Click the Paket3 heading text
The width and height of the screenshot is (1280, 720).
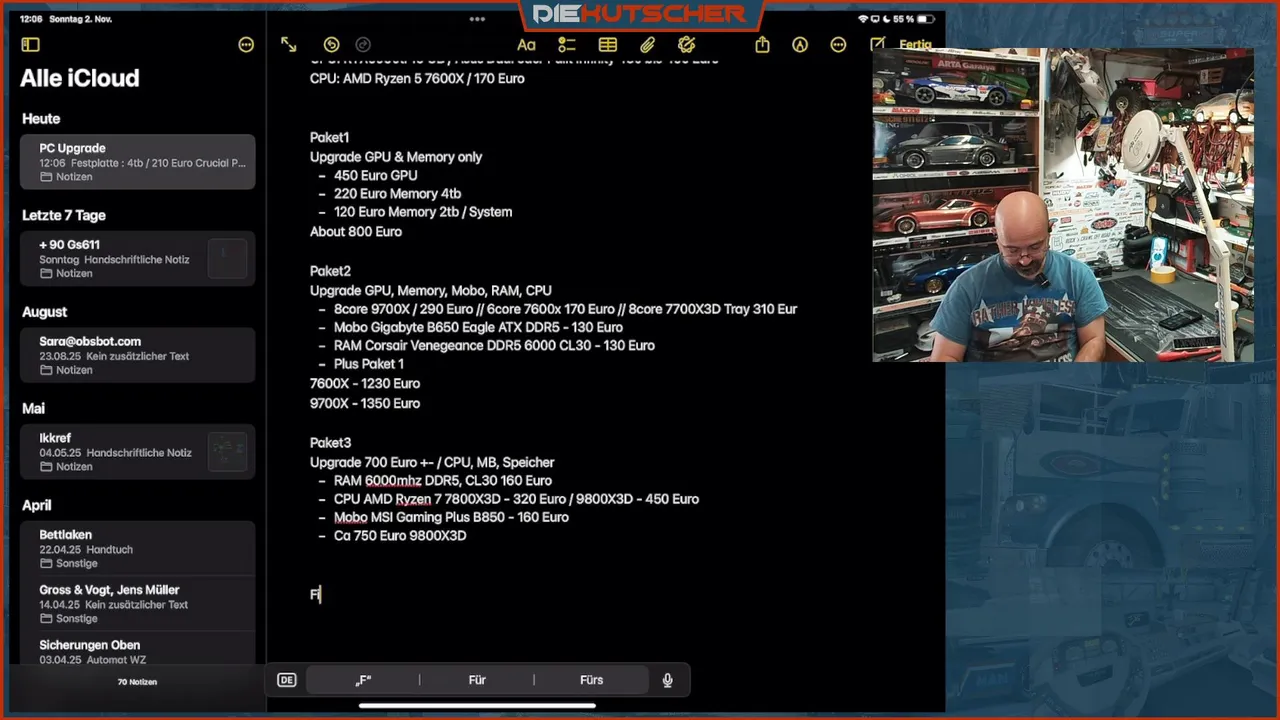[x=330, y=443]
